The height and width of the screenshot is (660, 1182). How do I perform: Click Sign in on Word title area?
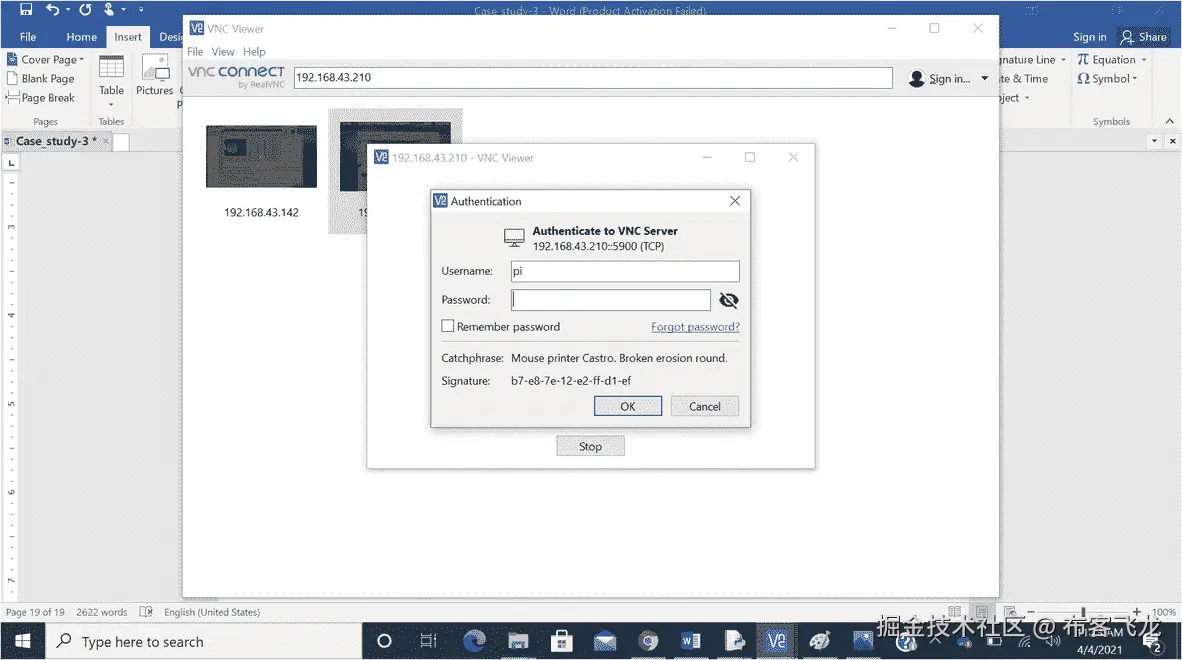coord(1089,36)
